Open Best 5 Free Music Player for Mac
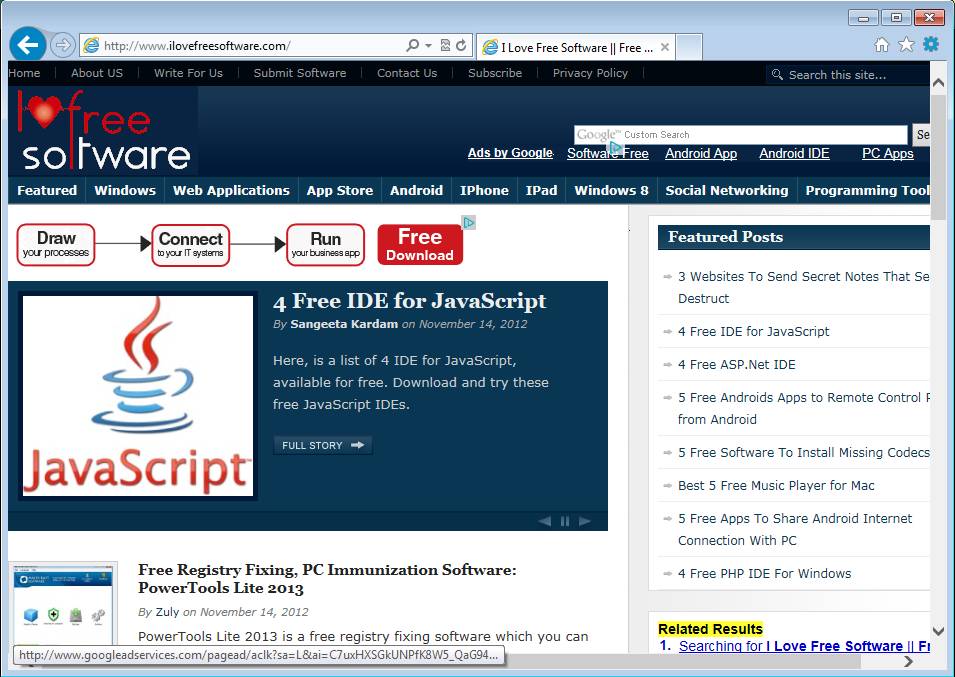955x677 pixels. point(776,485)
